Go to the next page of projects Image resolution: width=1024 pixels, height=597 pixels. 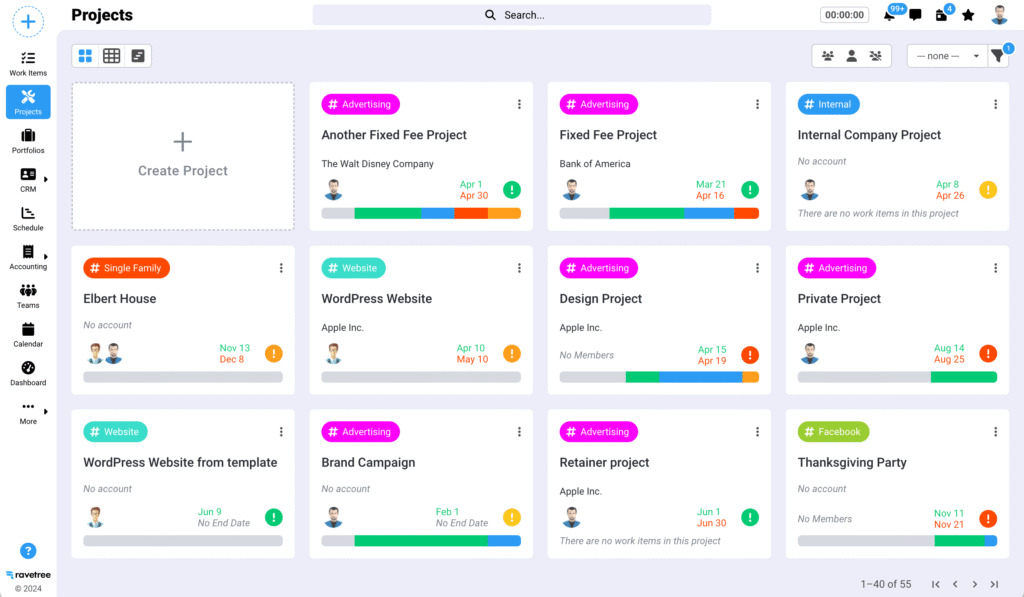(x=974, y=584)
